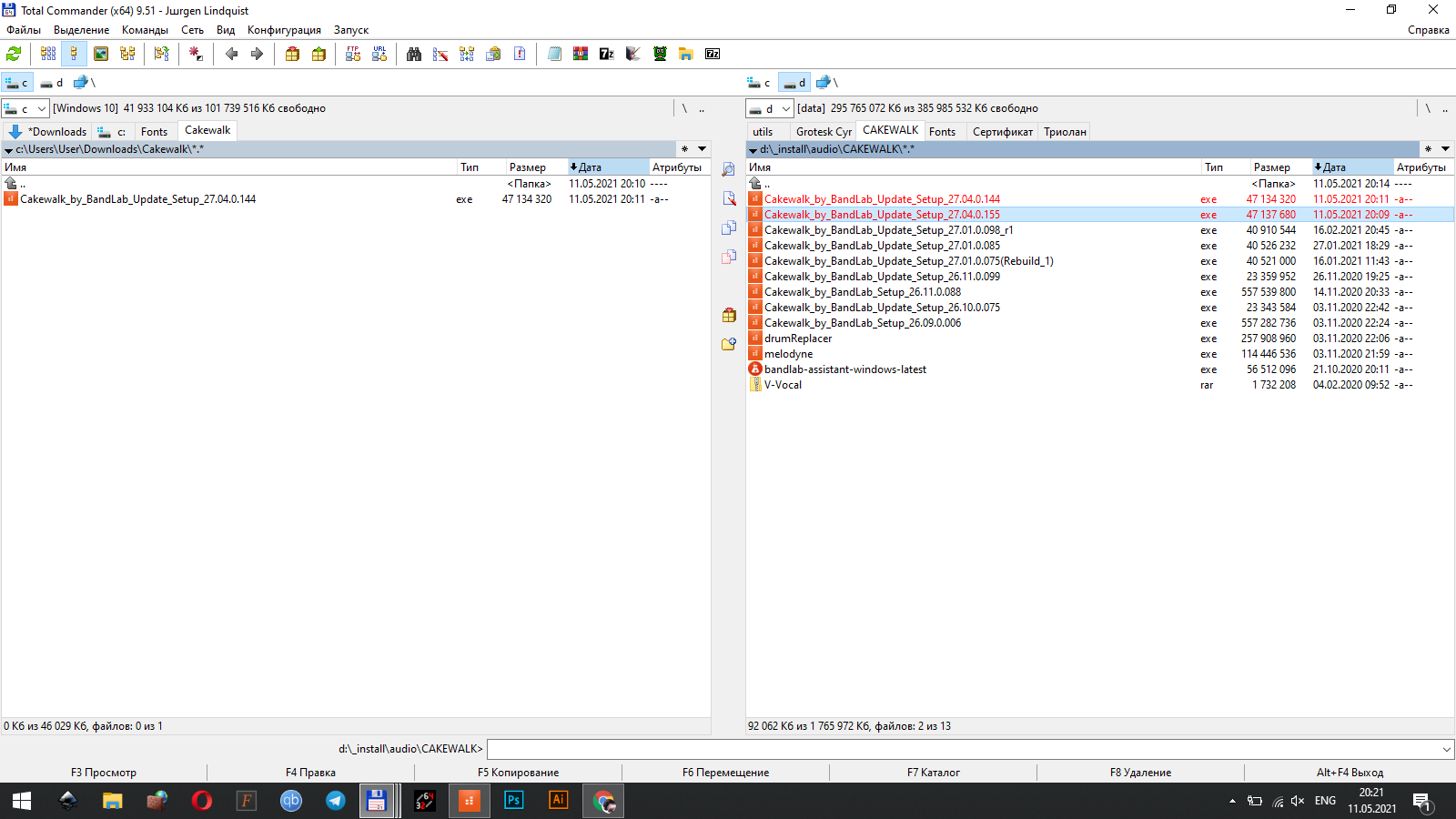This screenshot has height=819, width=1456.
Task: Open the Конфигурация menu
Action: point(284,30)
